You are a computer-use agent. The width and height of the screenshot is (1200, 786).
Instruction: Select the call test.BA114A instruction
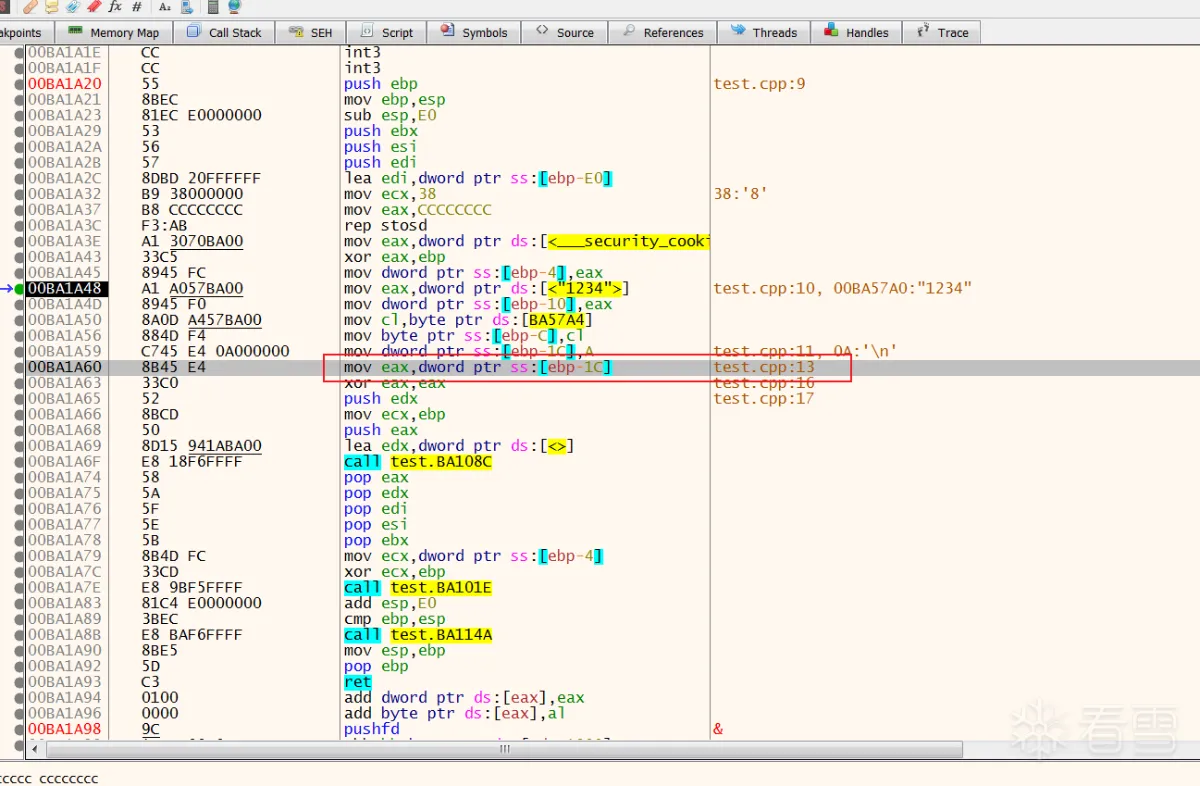click(418, 635)
